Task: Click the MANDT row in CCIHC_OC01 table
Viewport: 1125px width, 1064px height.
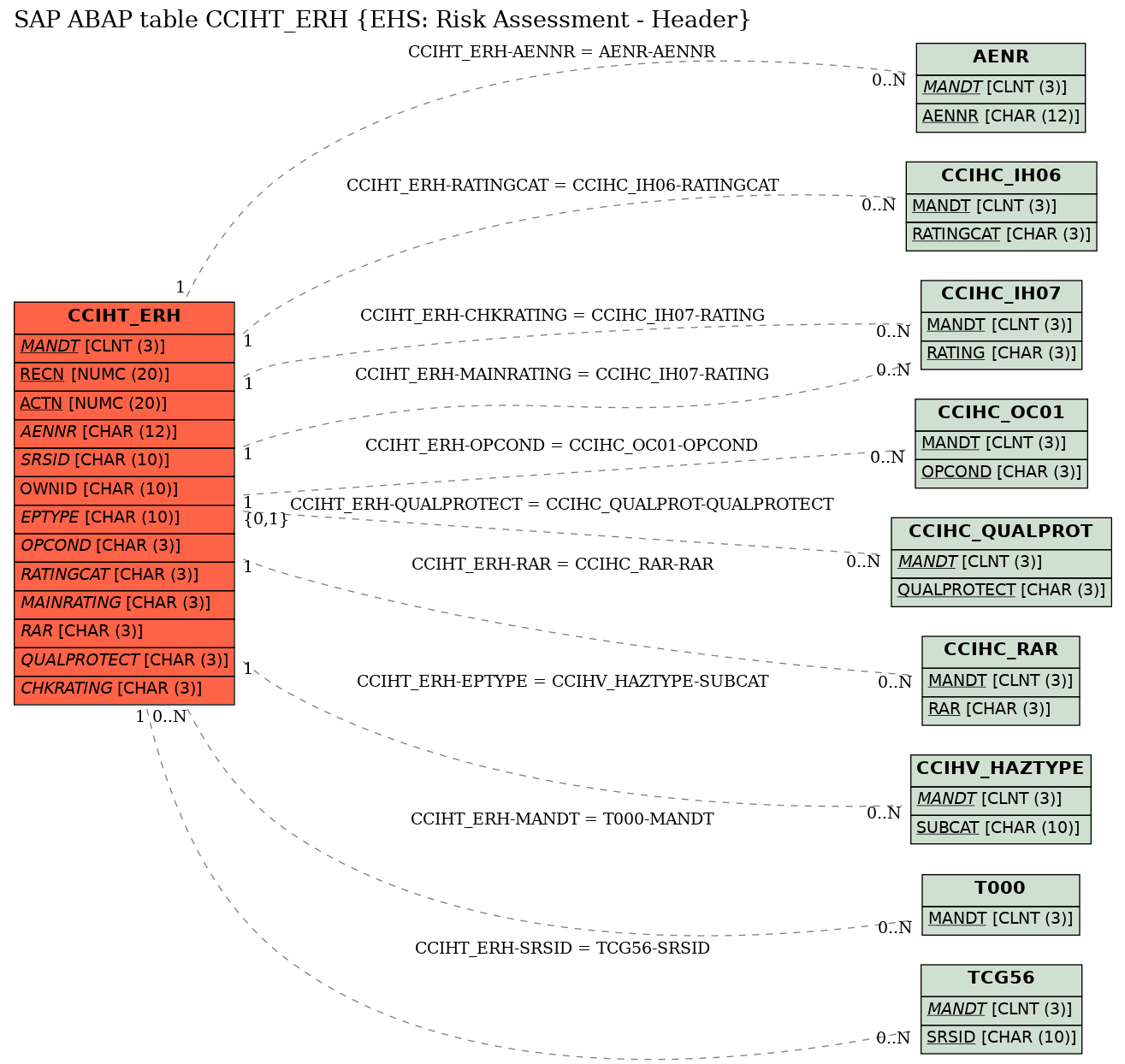Action: (x=1001, y=444)
